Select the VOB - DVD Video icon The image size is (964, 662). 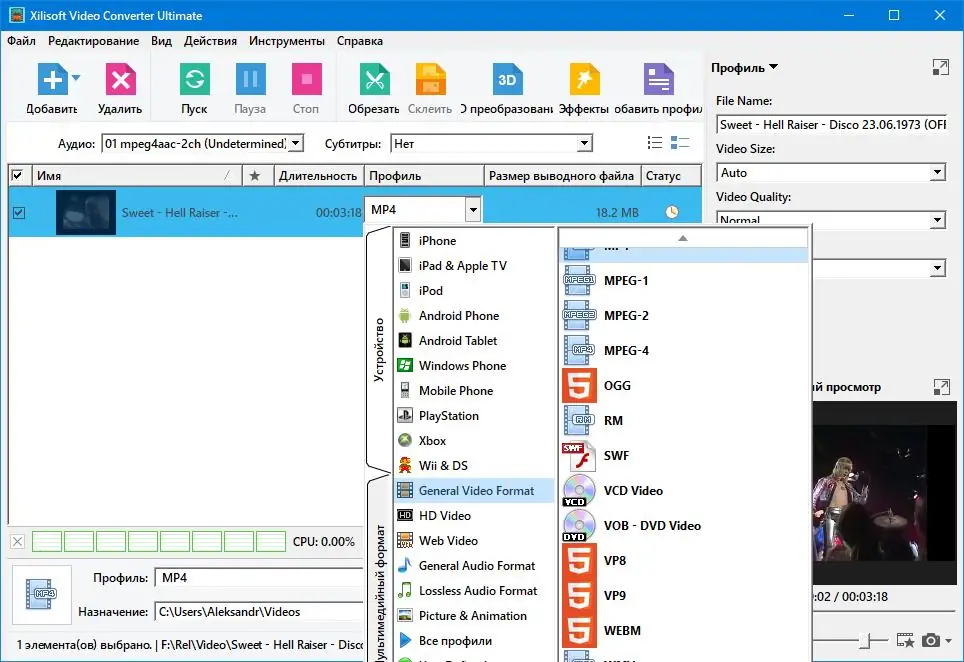point(579,526)
